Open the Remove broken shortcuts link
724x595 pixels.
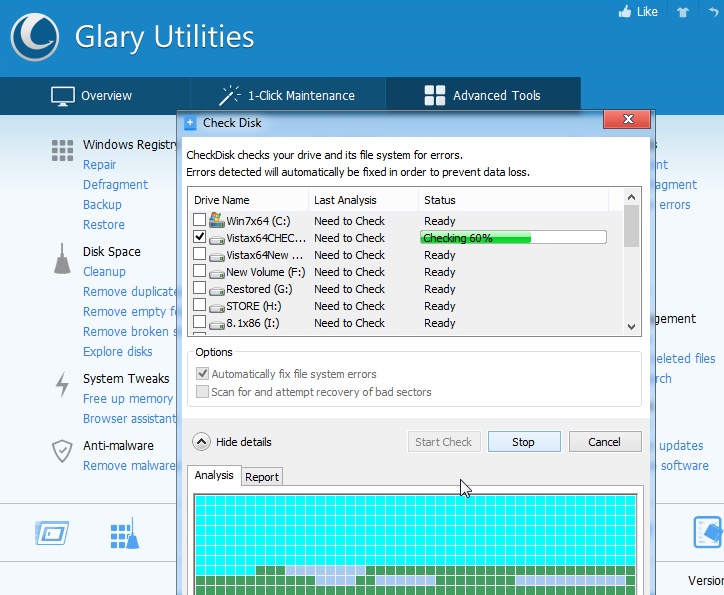129,331
